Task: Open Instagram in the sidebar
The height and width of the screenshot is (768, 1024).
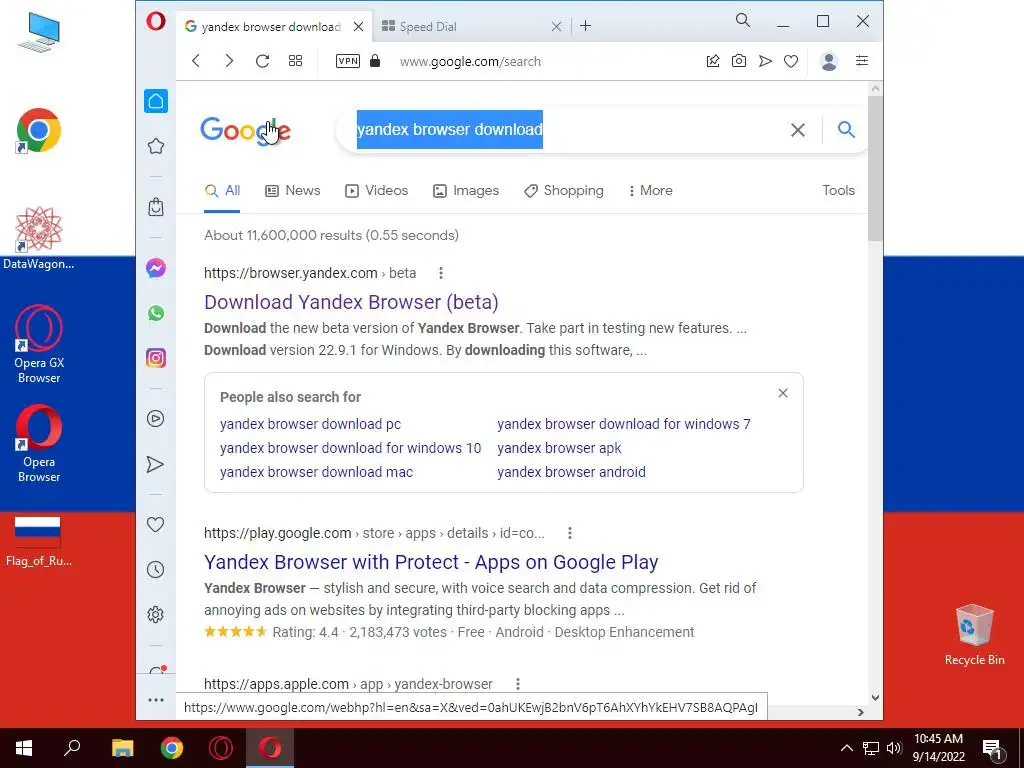Action: click(x=155, y=358)
